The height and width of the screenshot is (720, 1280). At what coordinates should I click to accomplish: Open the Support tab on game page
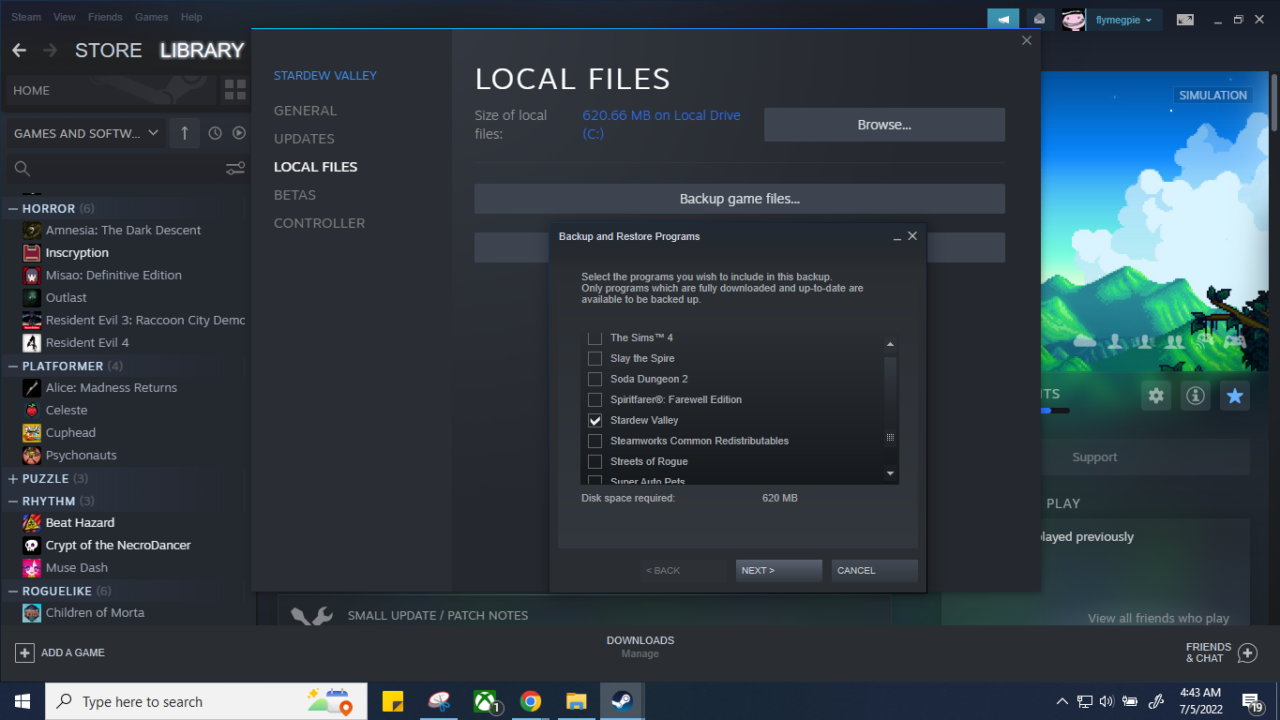point(1095,457)
